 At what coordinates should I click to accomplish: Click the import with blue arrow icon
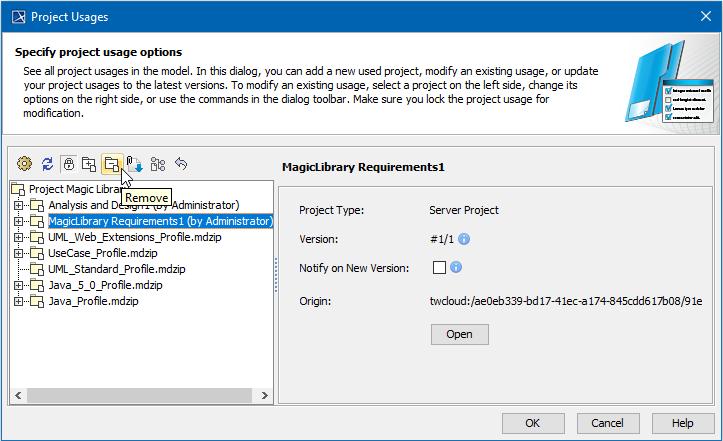(x=134, y=165)
